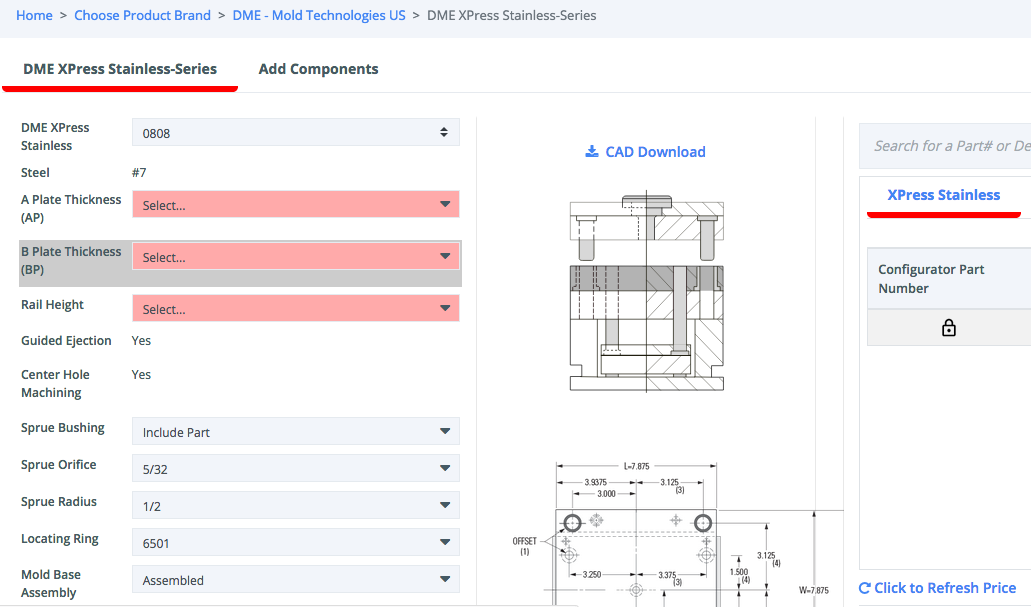
Task: Click the Center Hole Machining Yes value
Action: click(141, 374)
